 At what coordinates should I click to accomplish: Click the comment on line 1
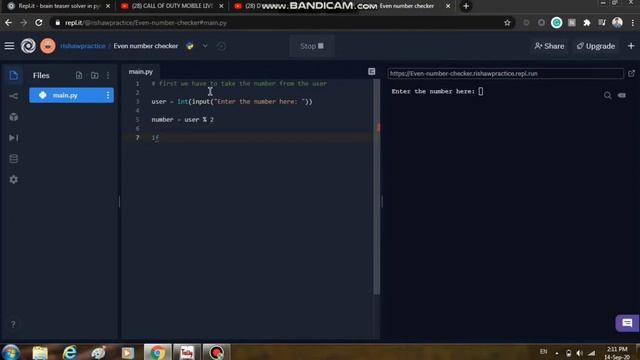click(239, 84)
